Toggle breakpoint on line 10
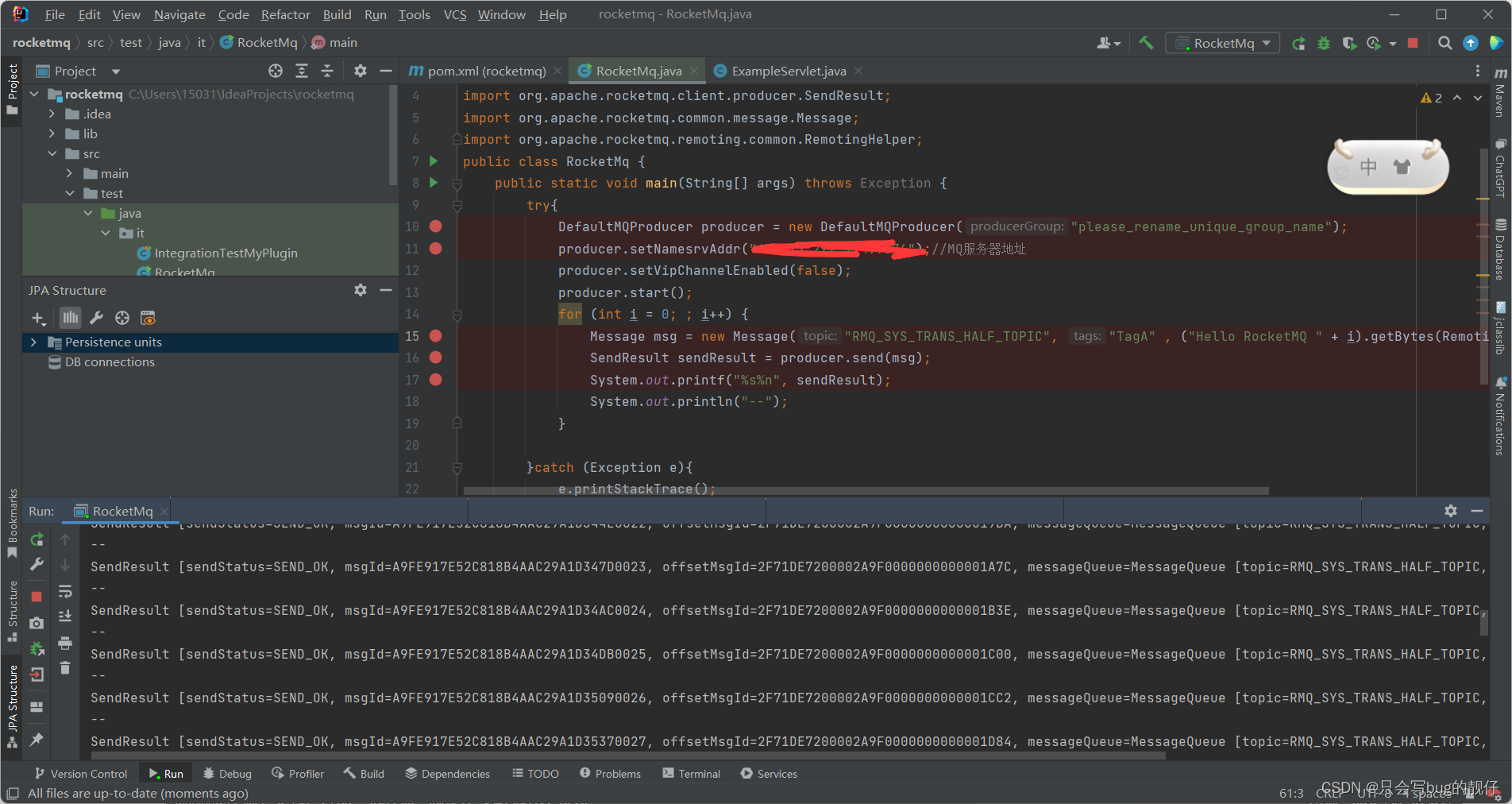The height and width of the screenshot is (804, 1512). click(x=436, y=226)
